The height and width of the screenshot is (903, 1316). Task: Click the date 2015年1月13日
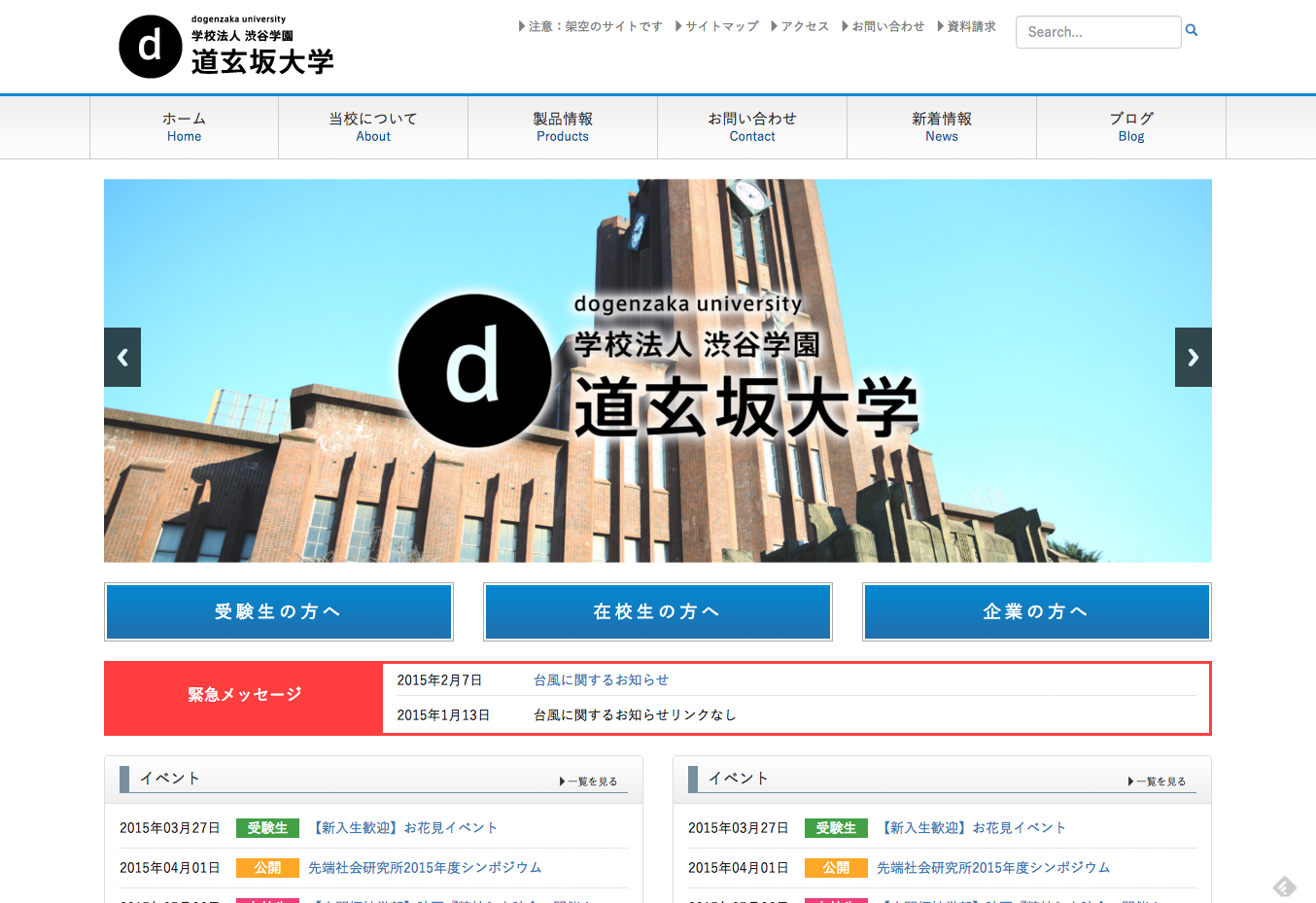point(443,714)
